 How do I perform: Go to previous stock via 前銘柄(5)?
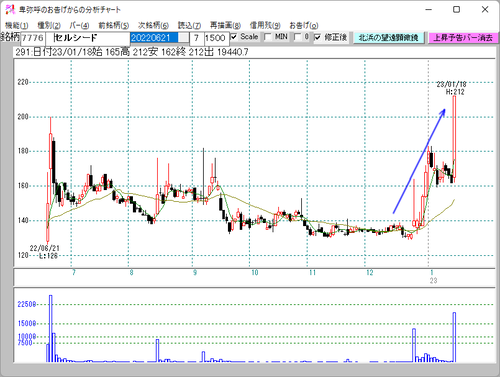pyautogui.click(x=114, y=25)
